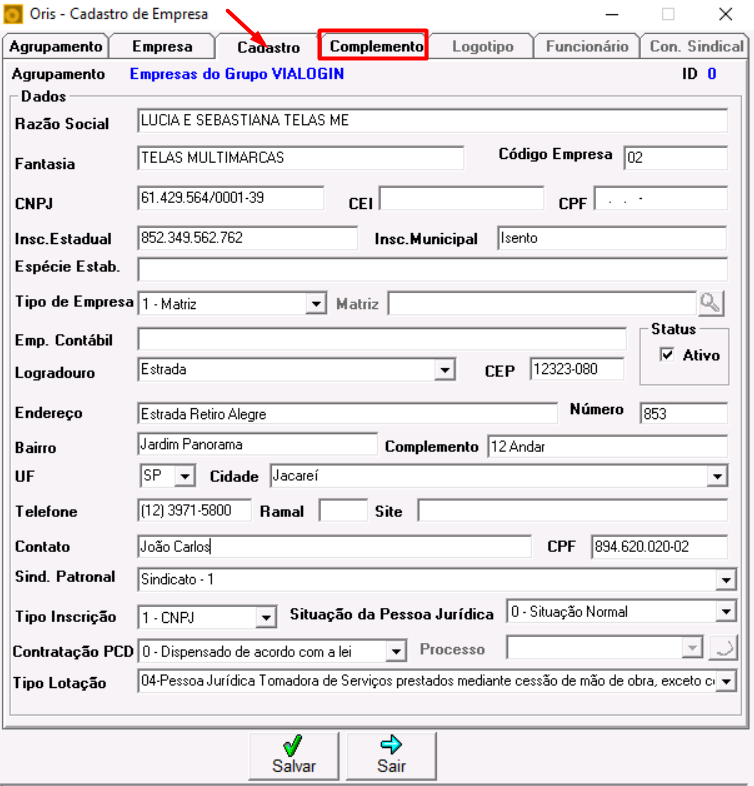The height and width of the screenshot is (786, 754).
Task: Open the Contratação PCD dropdown
Action: click(396, 651)
